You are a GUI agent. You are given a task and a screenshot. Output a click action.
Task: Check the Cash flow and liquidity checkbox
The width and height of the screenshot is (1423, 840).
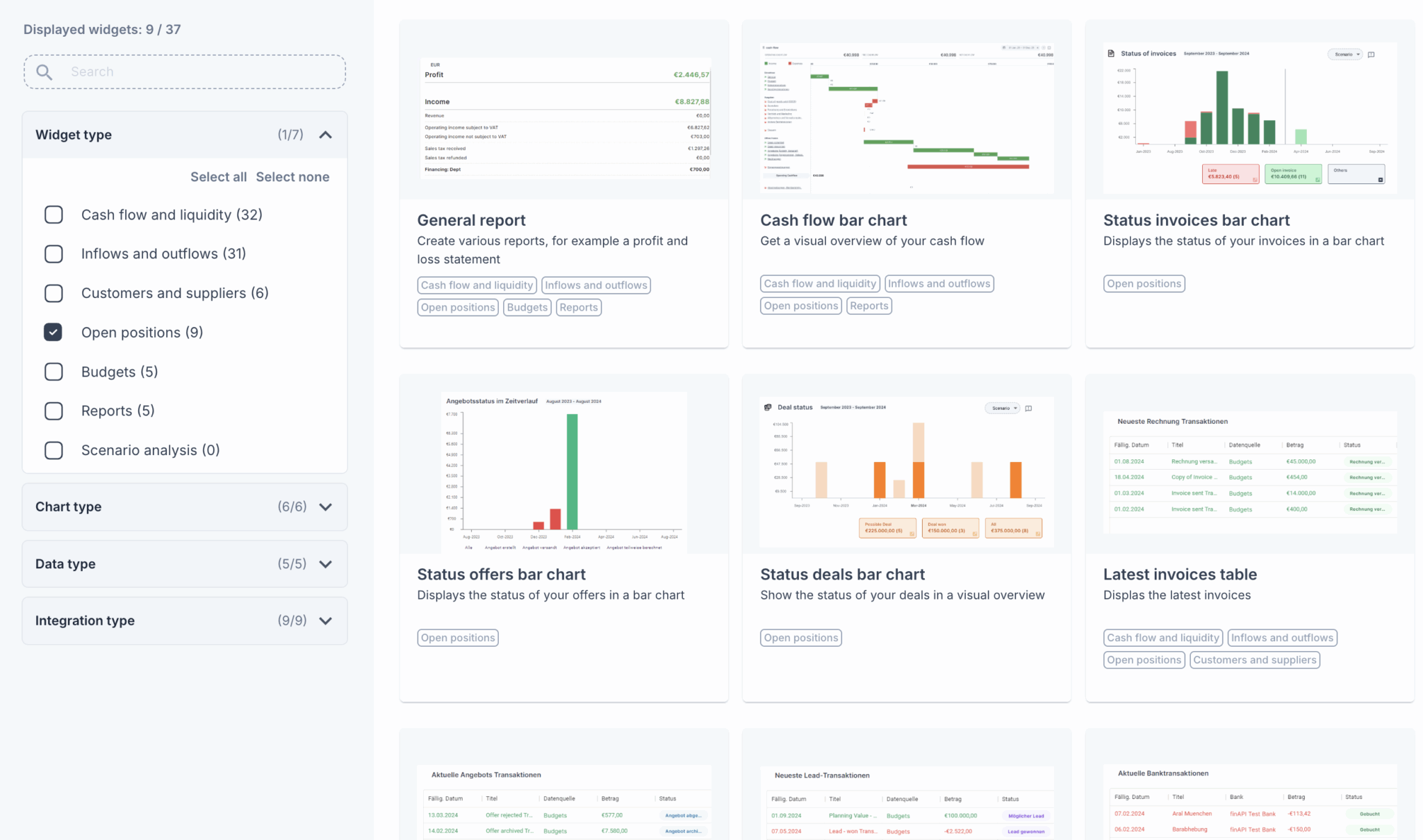[54, 215]
